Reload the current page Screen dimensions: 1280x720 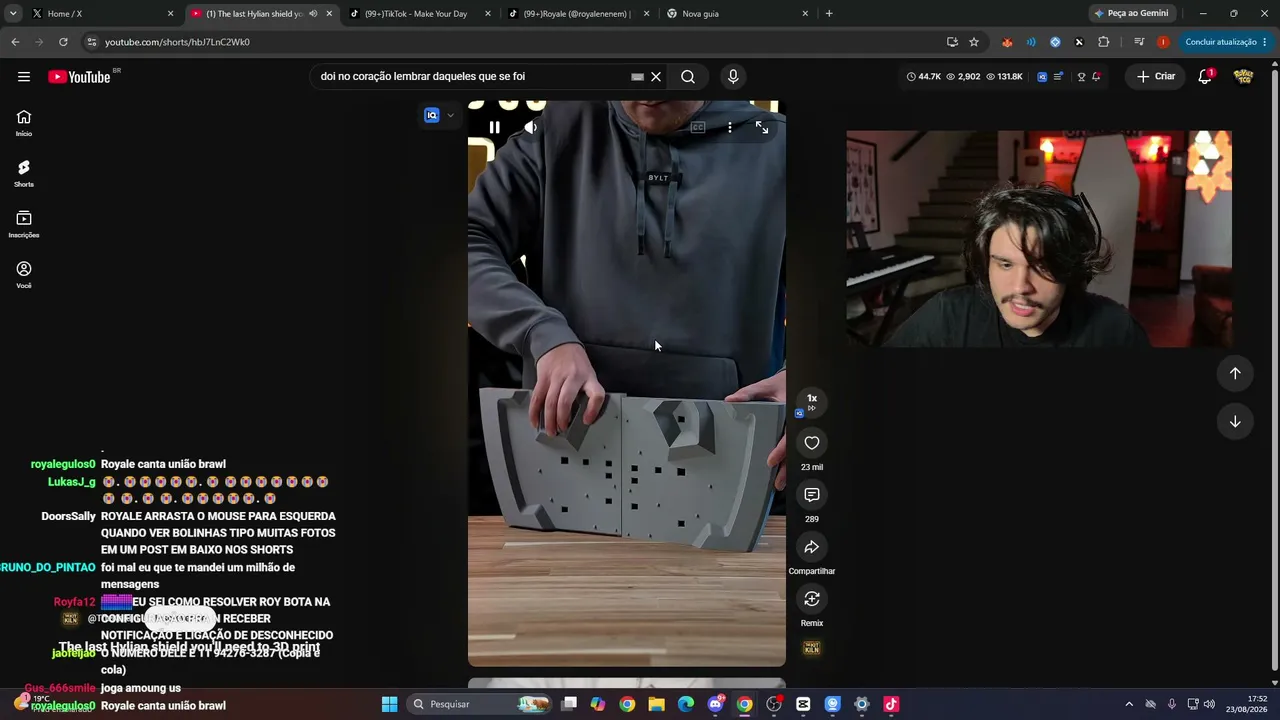tap(63, 42)
